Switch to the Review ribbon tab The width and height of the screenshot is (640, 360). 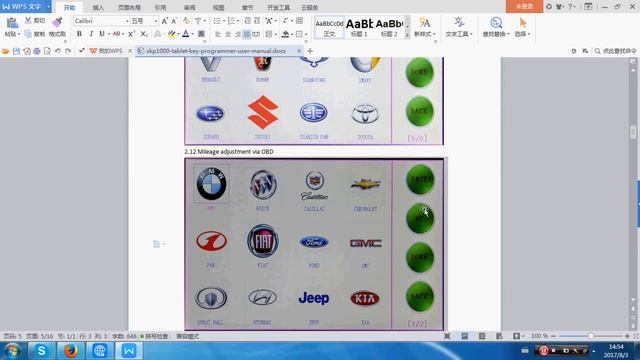click(x=189, y=7)
